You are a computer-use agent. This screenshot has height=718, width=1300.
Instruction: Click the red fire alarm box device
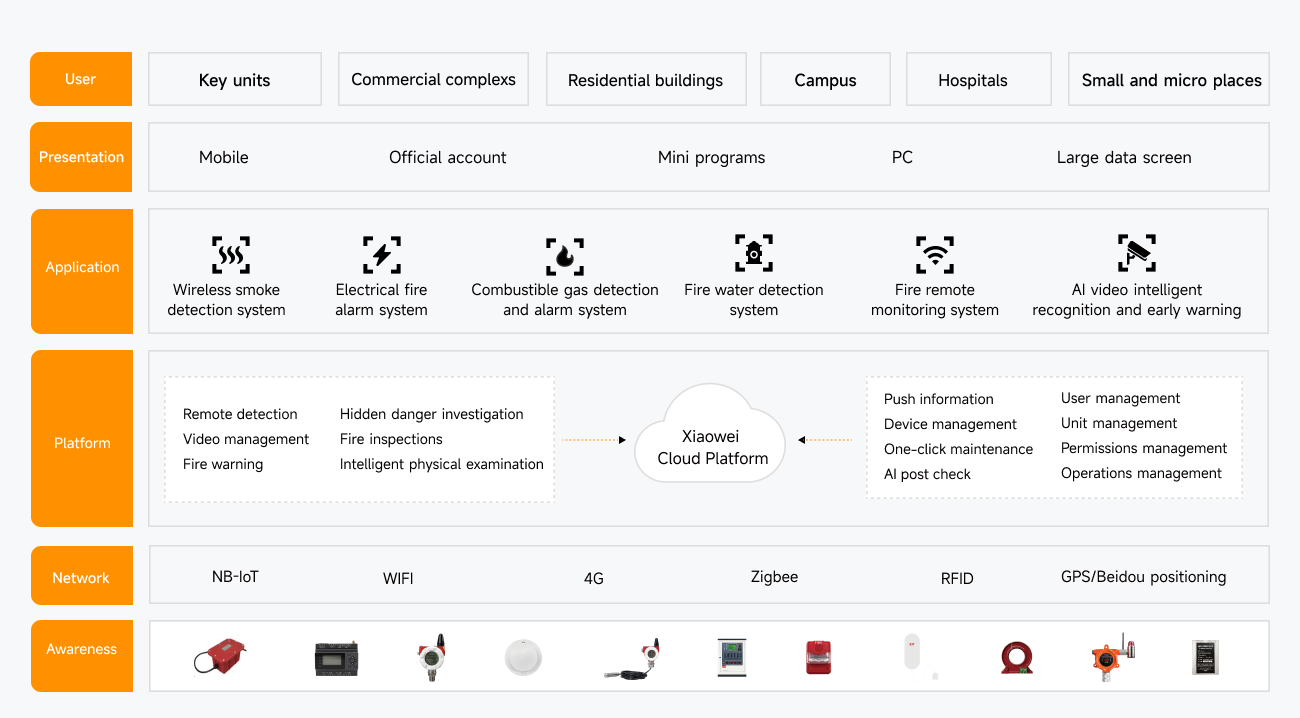click(x=820, y=657)
